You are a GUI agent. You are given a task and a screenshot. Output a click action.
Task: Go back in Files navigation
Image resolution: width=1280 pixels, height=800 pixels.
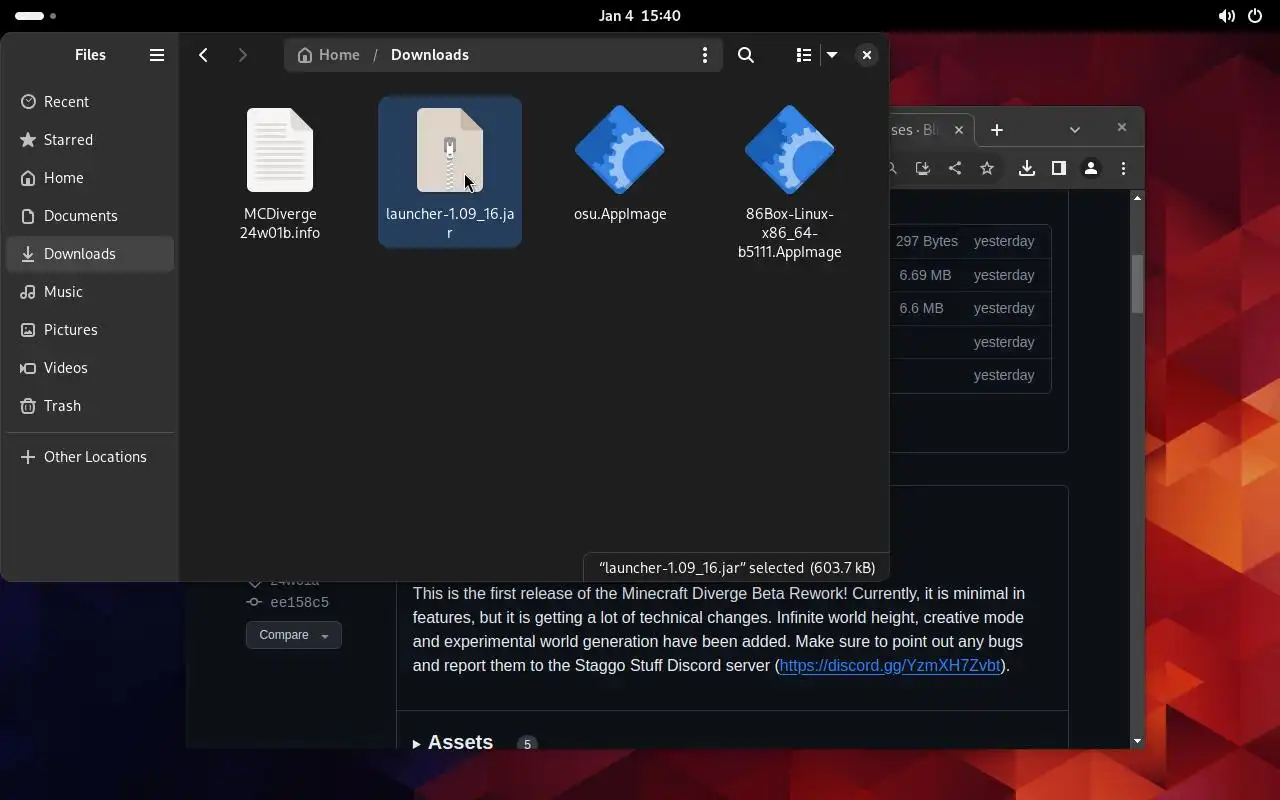point(204,55)
